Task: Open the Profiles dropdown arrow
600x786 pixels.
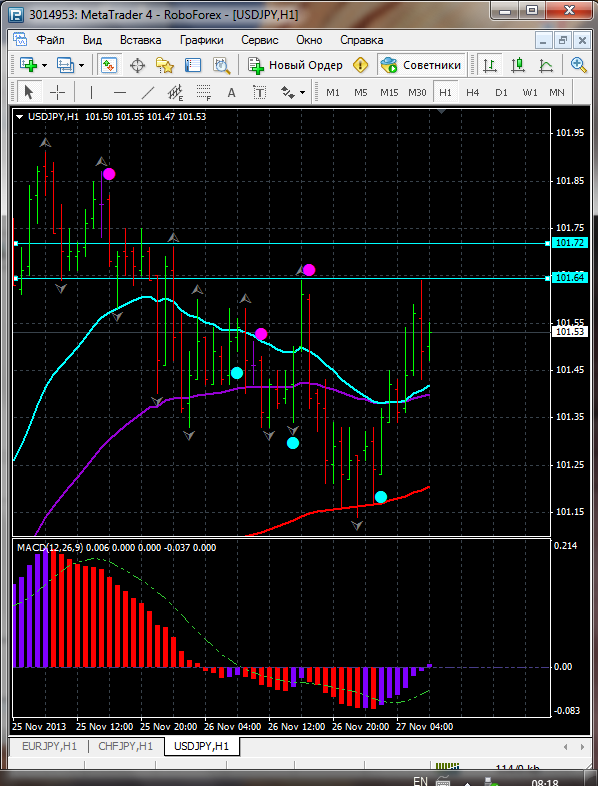Action: coord(81,65)
